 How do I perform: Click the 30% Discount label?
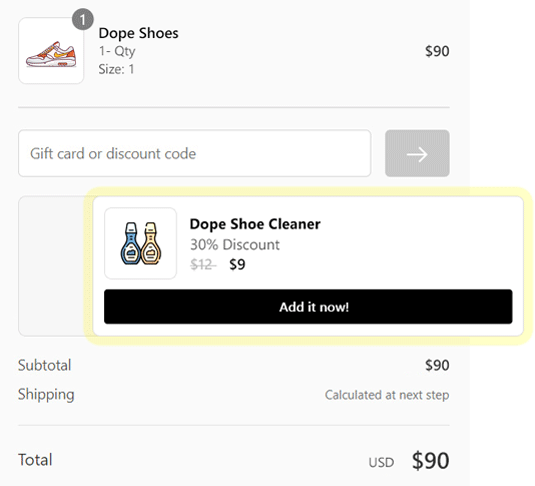pyautogui.click(x=235, y=245)
